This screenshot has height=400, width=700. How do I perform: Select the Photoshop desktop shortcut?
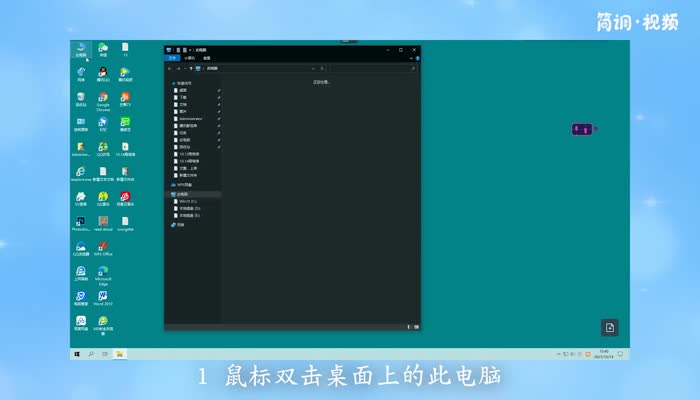[x=81, y=224]
